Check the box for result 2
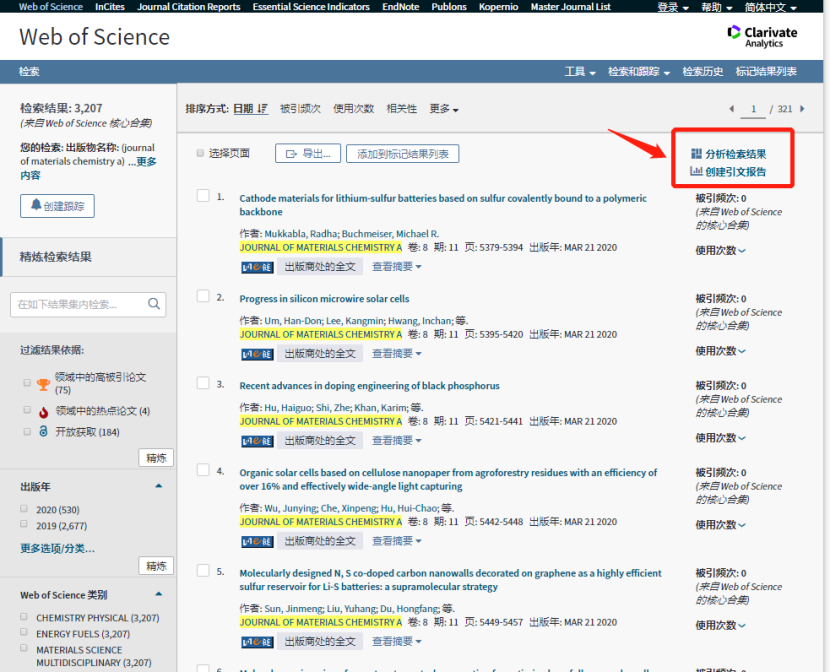The width and height of the screenshot is (830, 672). (x=203, y=296)
